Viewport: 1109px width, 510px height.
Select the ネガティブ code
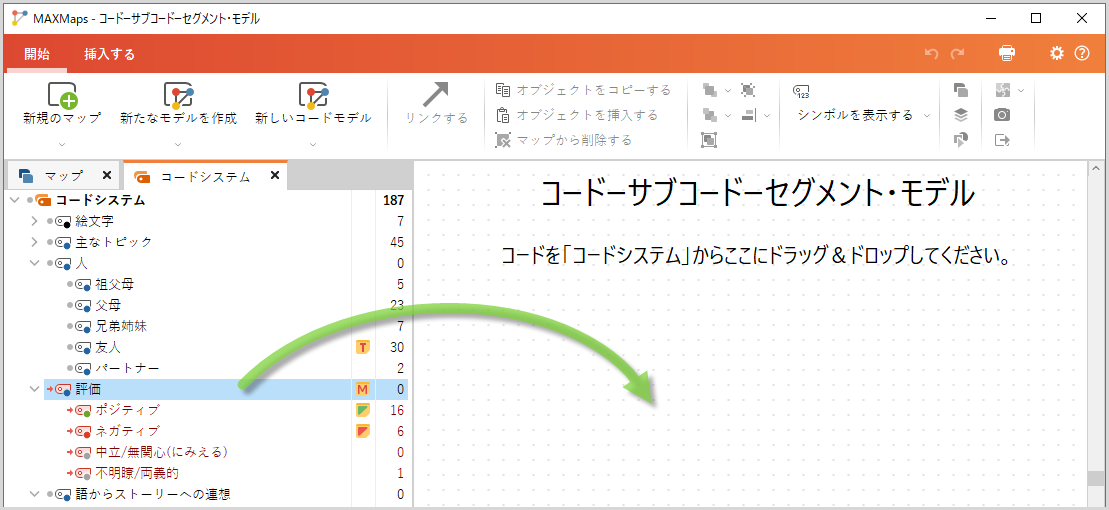(x=127, y=431)
